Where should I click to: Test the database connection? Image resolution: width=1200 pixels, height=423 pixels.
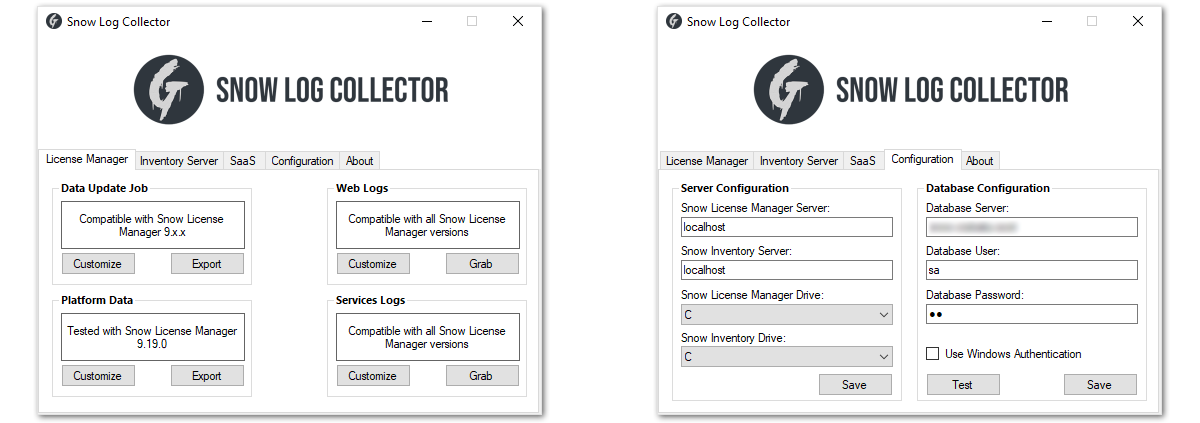[962, 385]
